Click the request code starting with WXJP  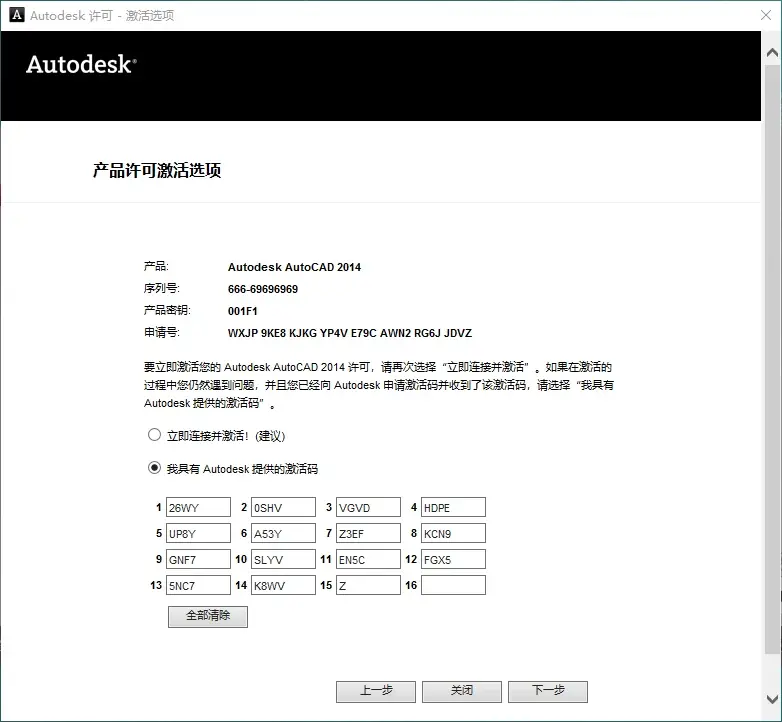pos(350,333)
